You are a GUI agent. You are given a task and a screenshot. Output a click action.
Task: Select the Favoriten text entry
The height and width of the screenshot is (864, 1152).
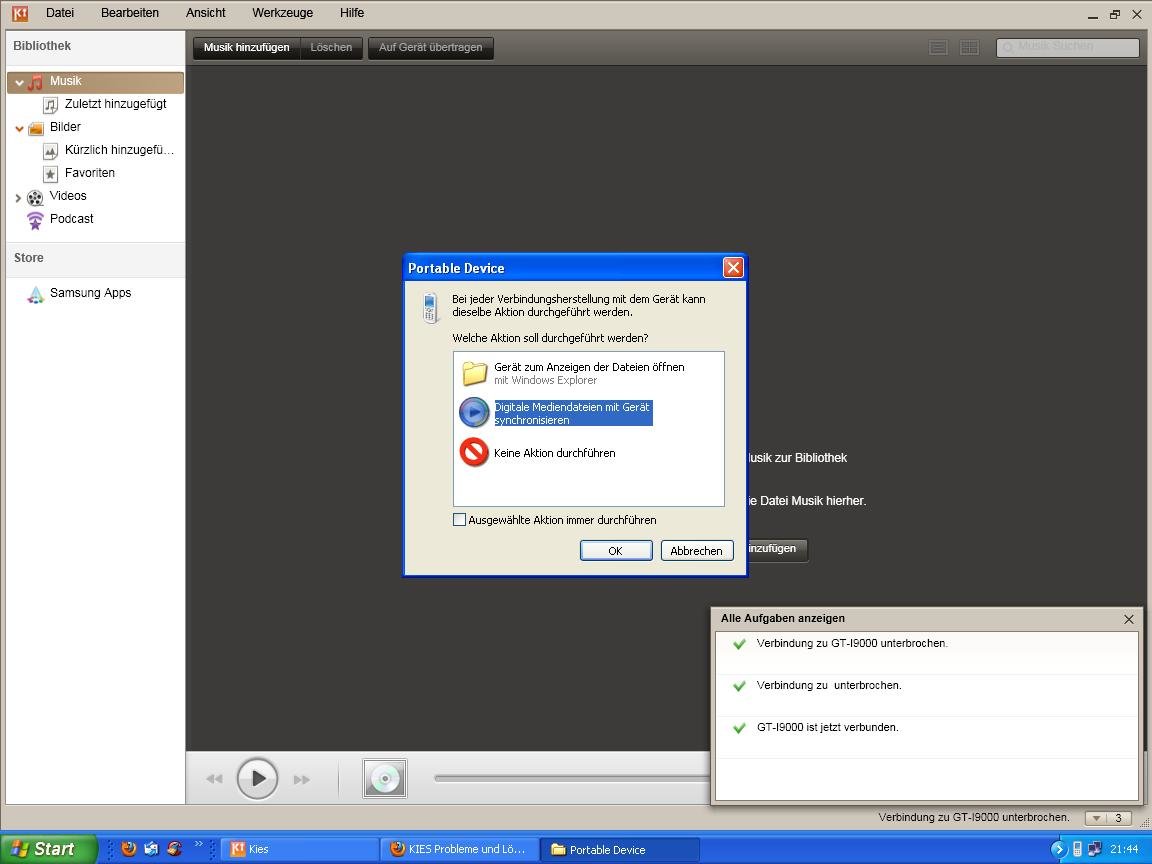click(x=90, y=173)
